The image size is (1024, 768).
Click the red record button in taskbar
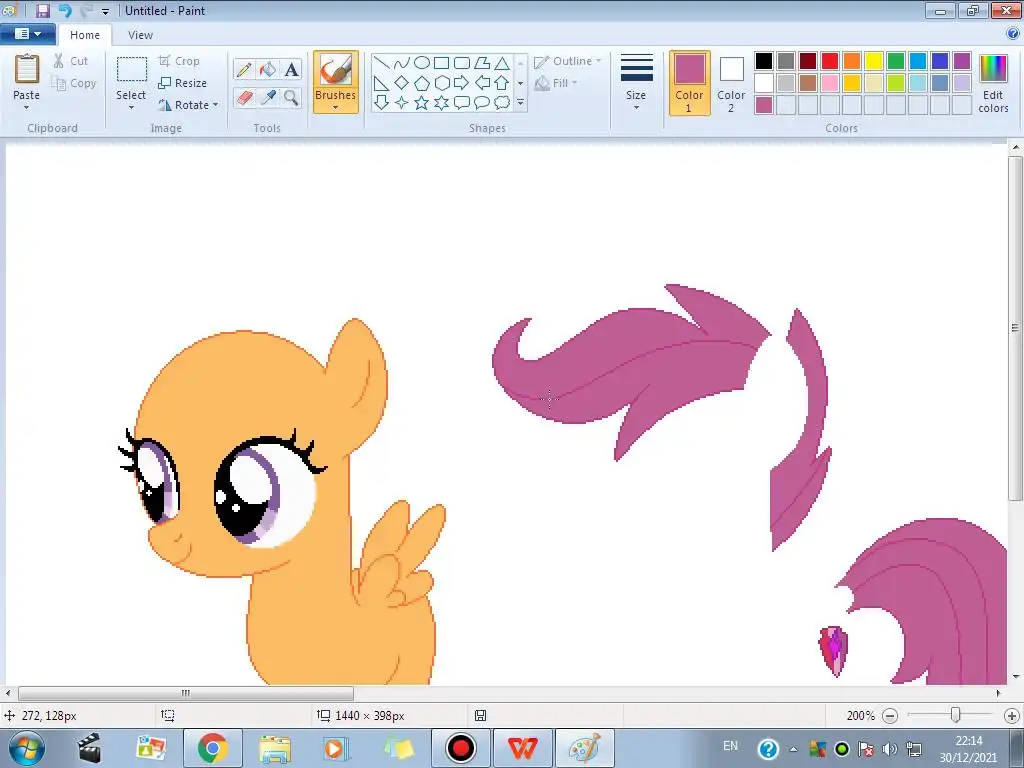461,748
